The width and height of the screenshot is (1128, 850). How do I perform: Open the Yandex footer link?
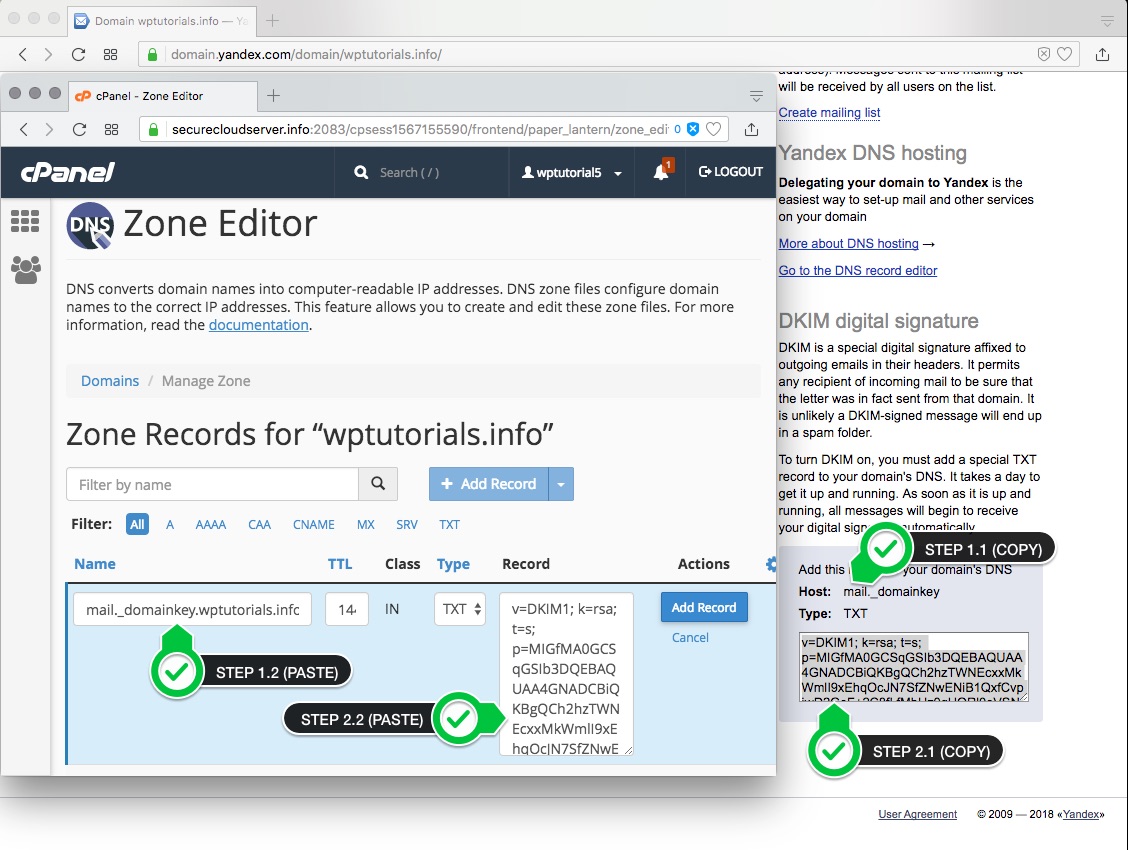1081,814
